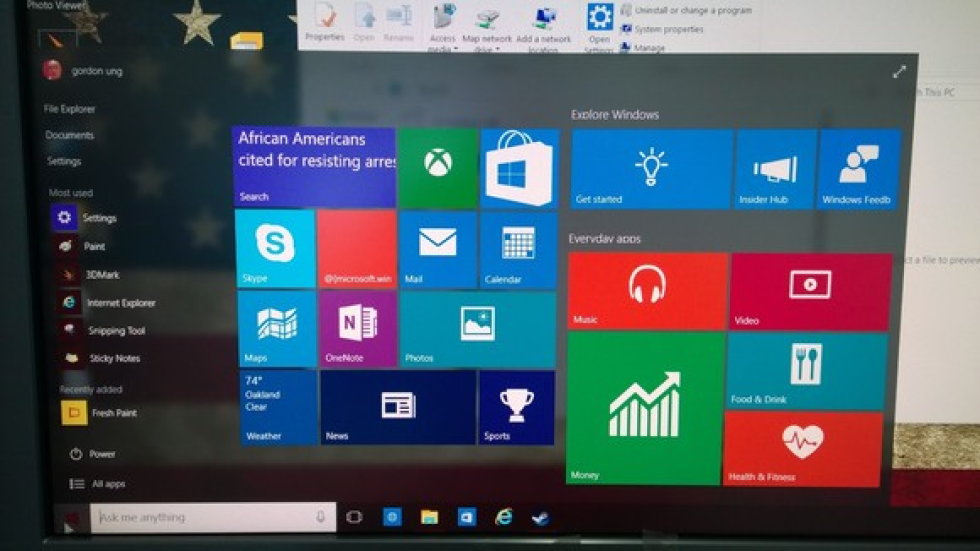Click System properties in Explorer ribbon
980x551 pixels.
tap(662, 29)
